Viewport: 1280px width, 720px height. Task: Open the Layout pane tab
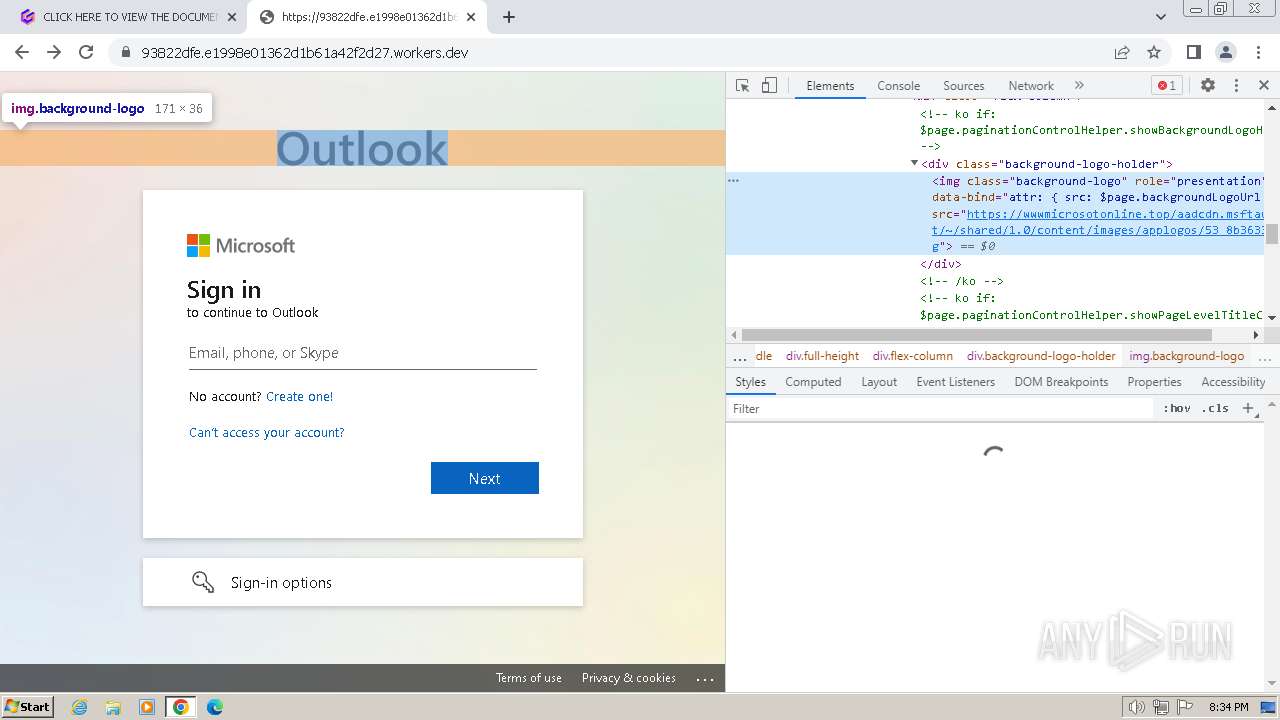[879, 382]
